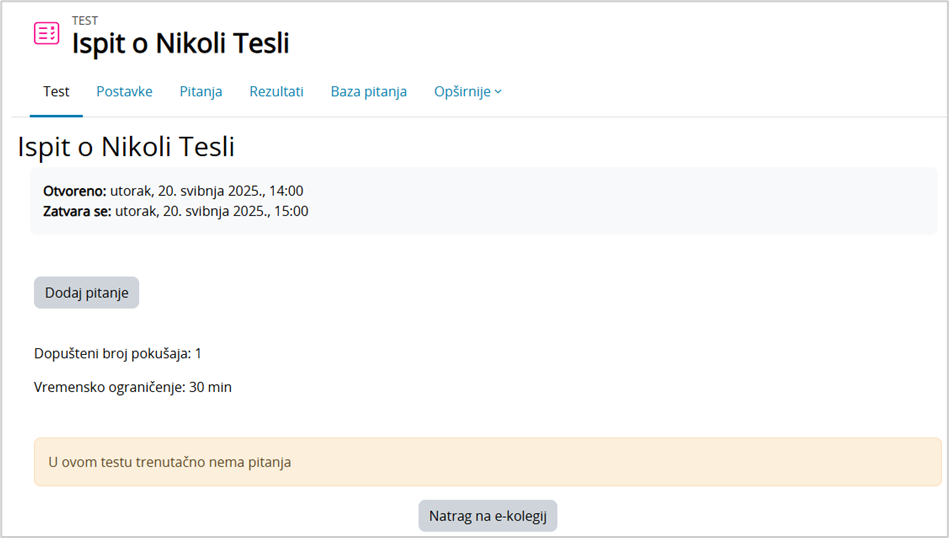Image resolution: width=949 pixels, height=538 pixels.
Task: View the Rezultati tab
Action: 276,92
